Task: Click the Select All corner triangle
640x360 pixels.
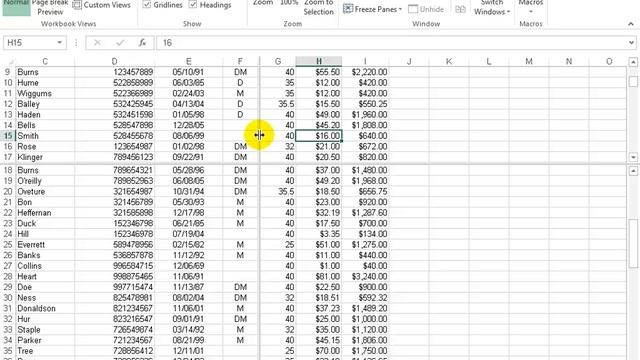Action: pyautogui.click(x=11, y=62)
